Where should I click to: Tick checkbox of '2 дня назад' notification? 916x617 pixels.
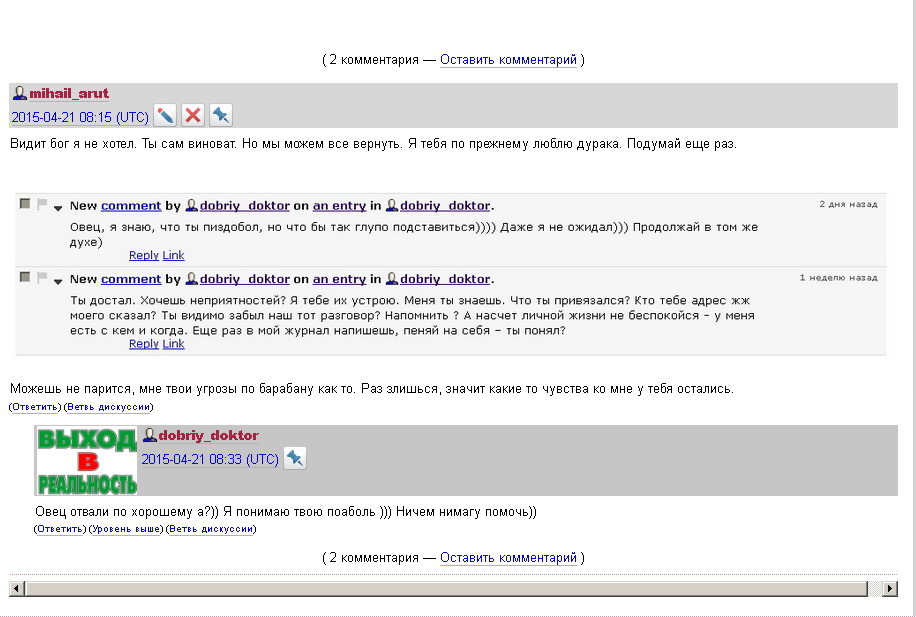coord(25,203)
